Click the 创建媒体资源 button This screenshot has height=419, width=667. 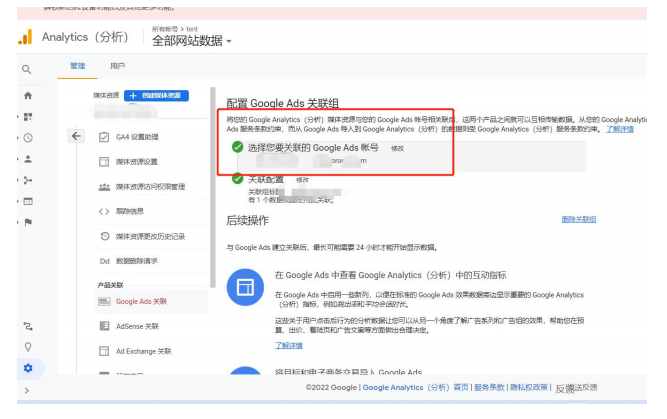(x=156, y=96)
